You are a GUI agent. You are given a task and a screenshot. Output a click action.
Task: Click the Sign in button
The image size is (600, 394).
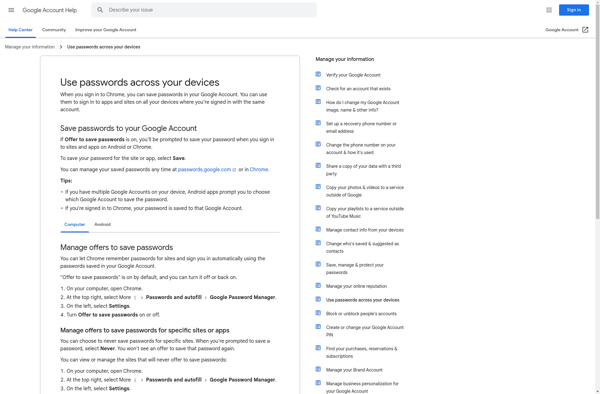574,10
